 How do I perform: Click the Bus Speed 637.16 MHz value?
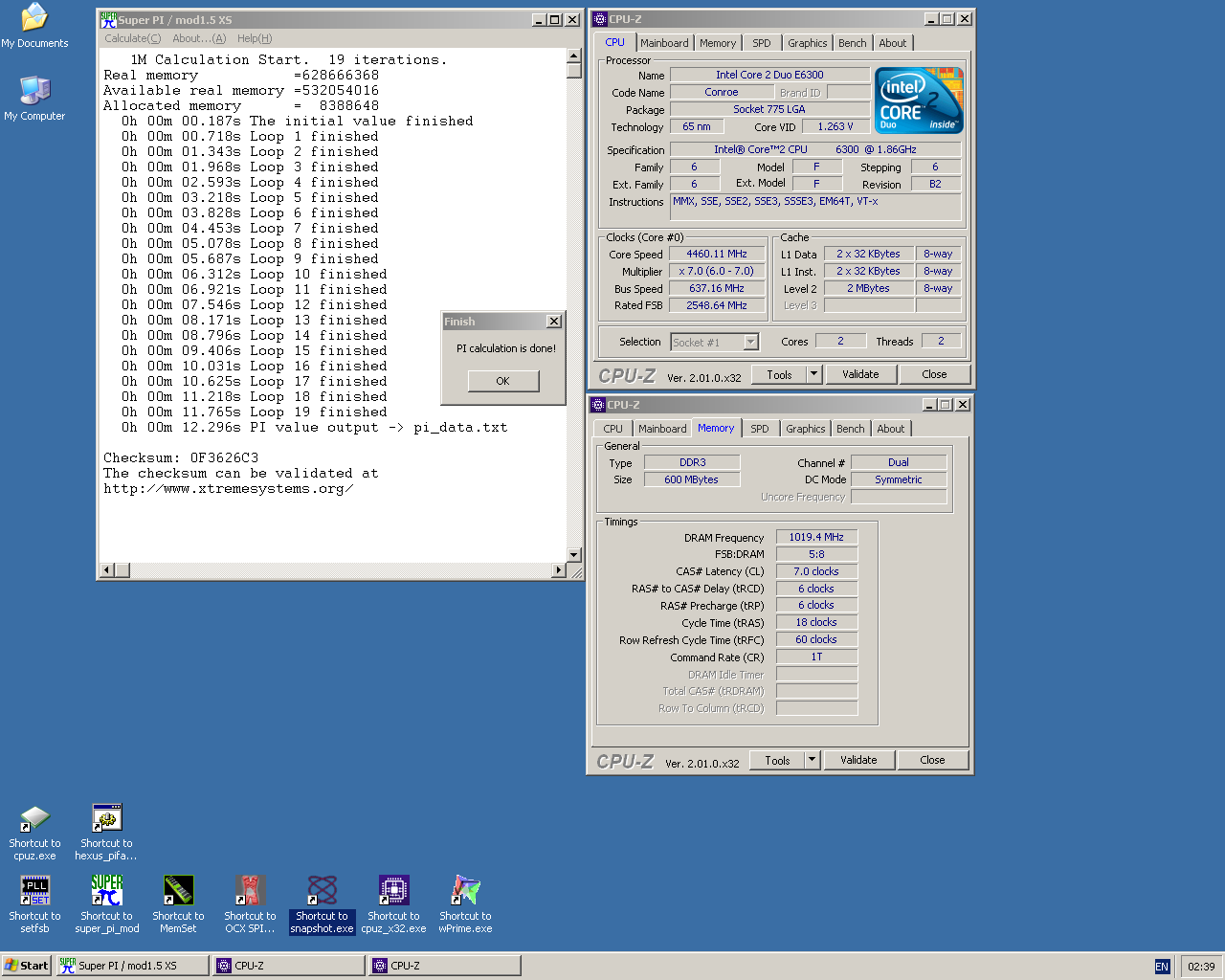tap(717, 288)
